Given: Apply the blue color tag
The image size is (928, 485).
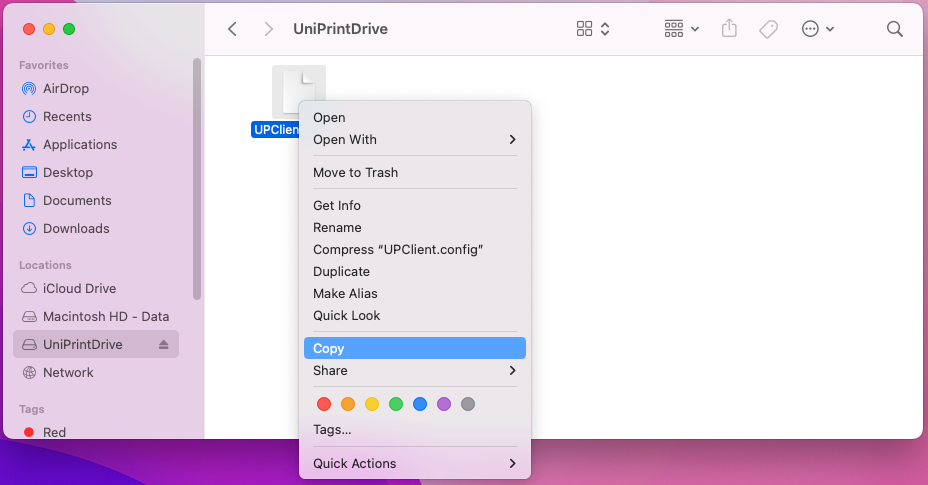Looking at the screenshot, I should point(420,404).
